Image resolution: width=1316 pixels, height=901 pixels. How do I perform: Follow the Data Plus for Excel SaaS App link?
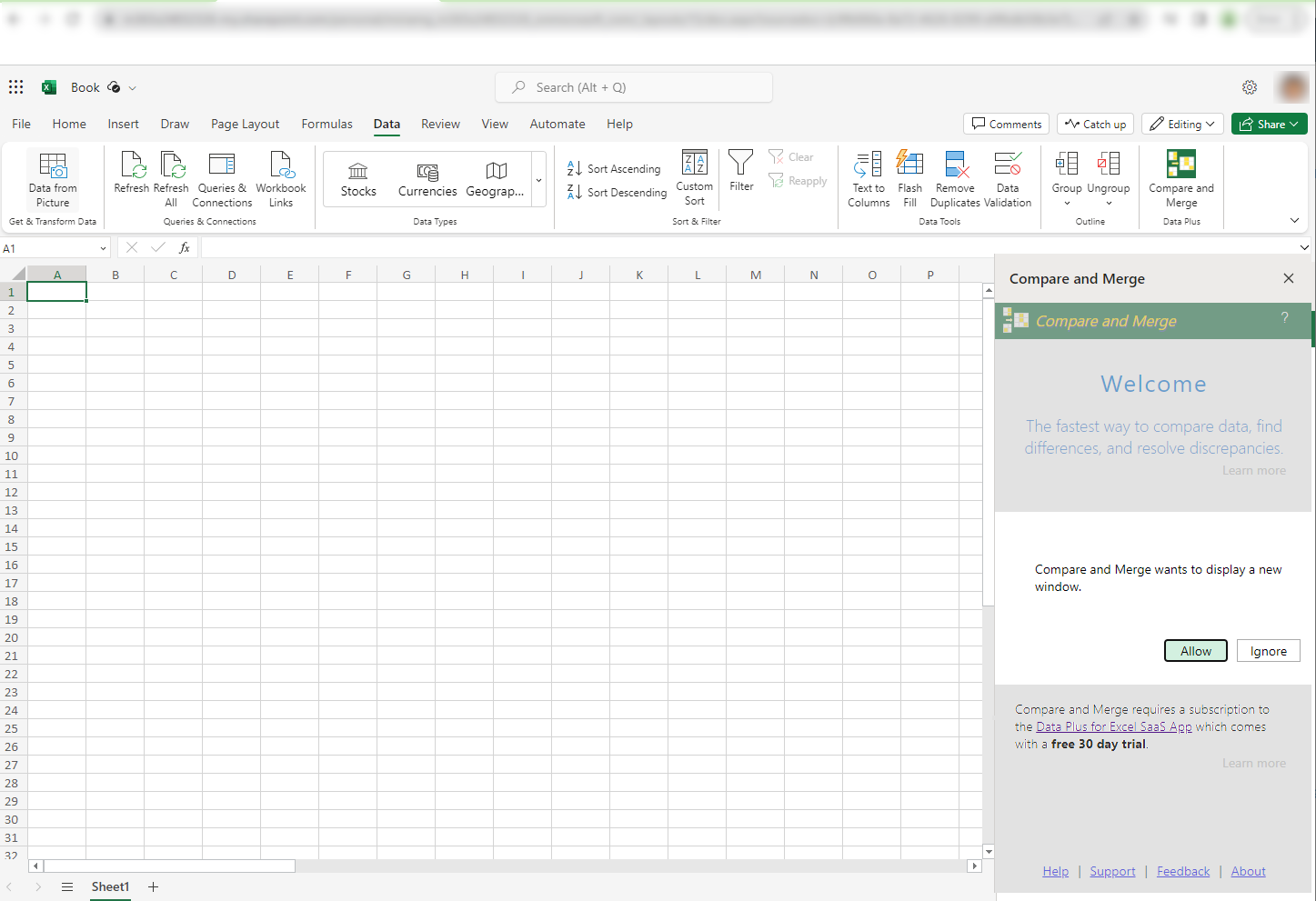pyautogui.click(x=1113, y=726)
